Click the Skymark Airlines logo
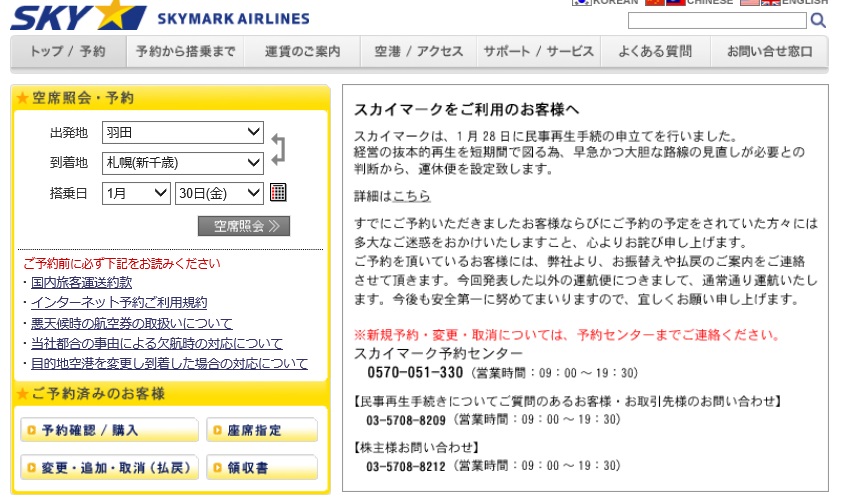842x498 pixels. (x=160, y=17)
